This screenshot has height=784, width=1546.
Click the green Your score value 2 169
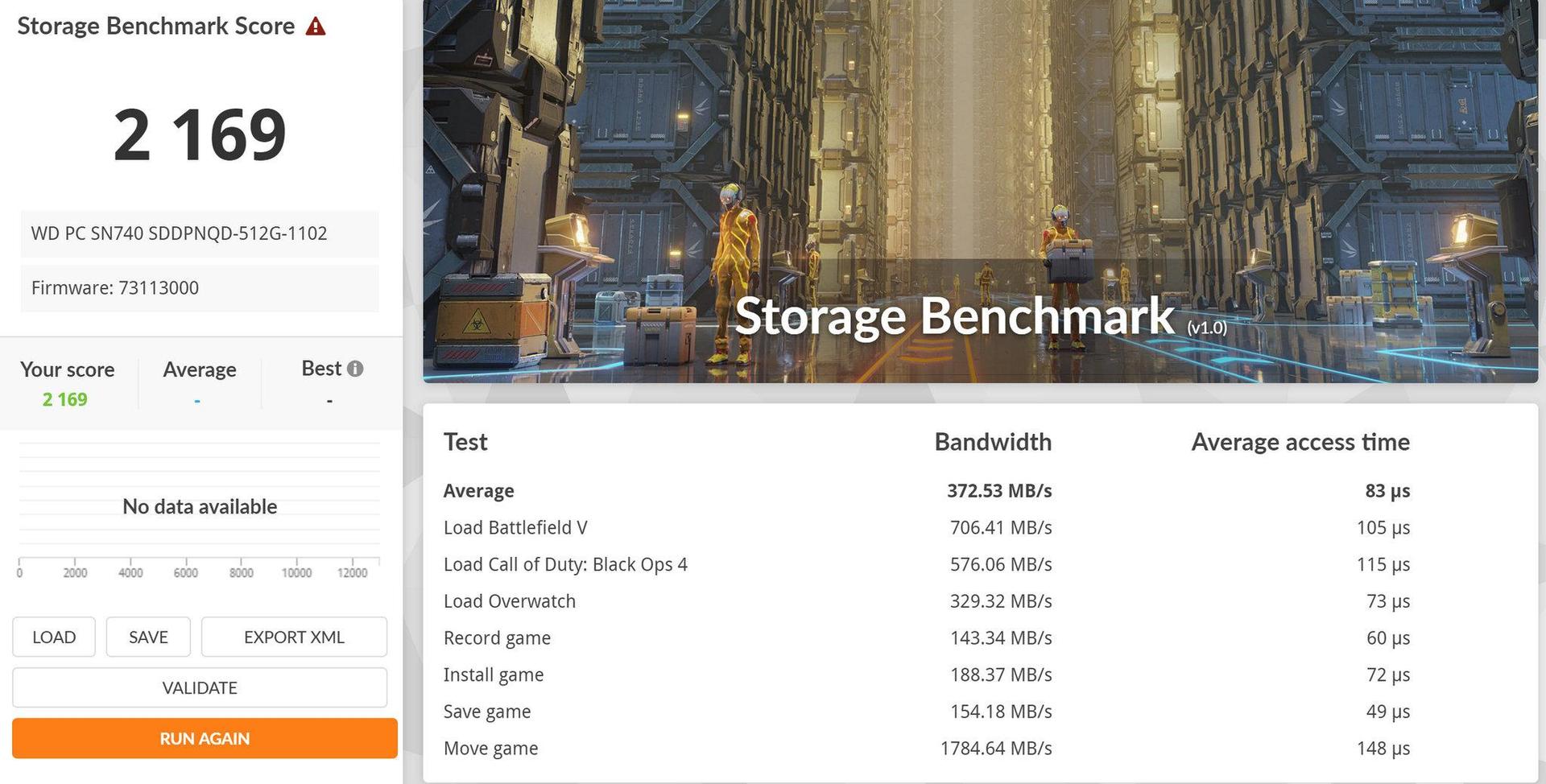click(x=65, y=400)
